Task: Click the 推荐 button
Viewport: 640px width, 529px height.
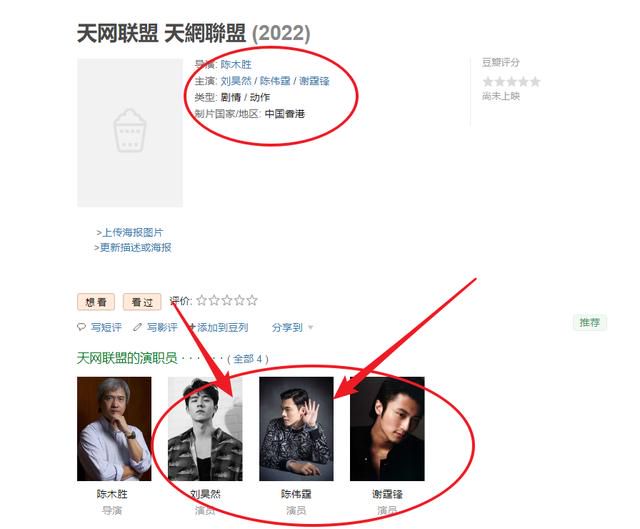Action: [x=590, y=322]
